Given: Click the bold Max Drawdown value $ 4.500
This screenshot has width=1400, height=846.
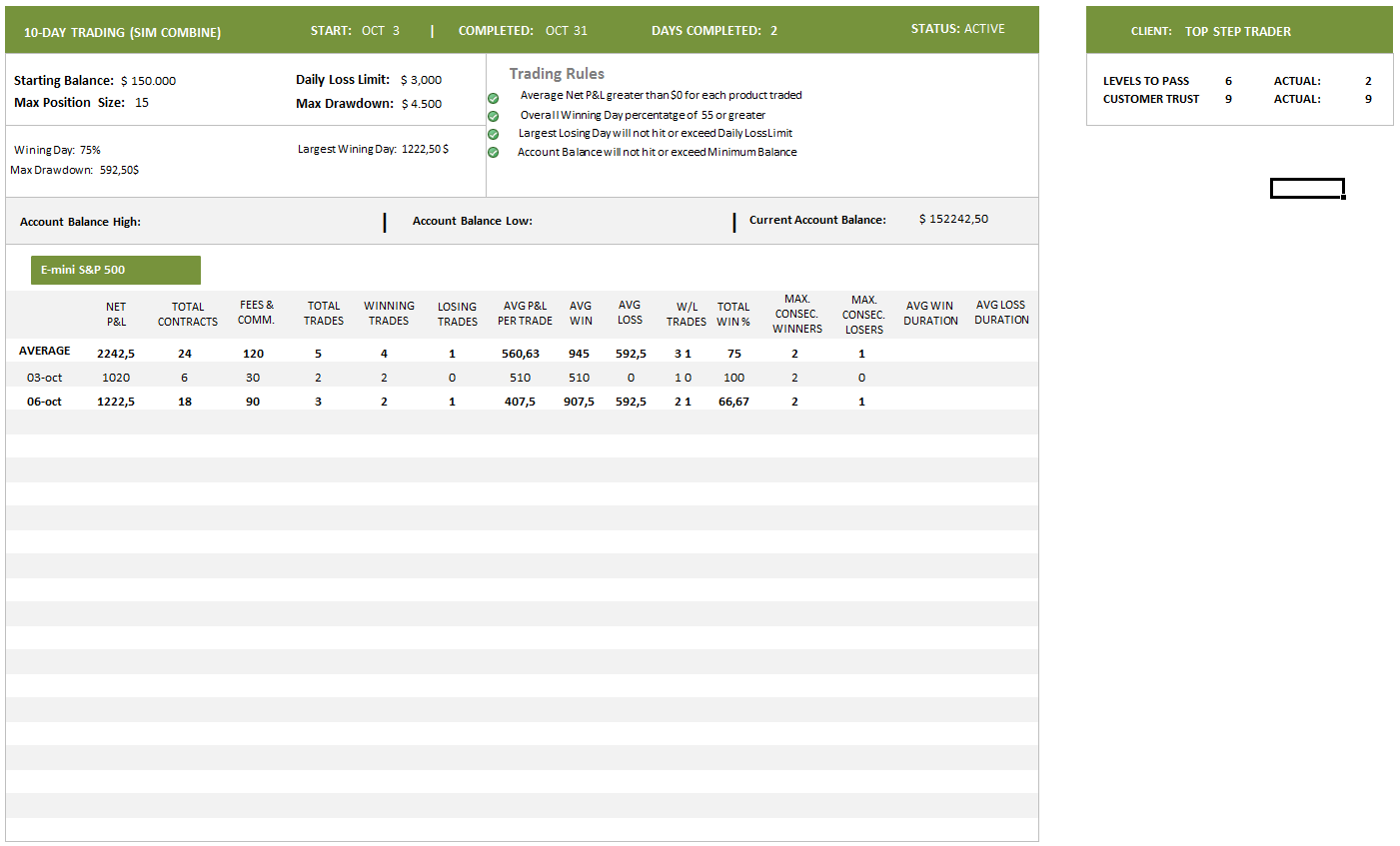Looking at the screenshot, I should 422,104.
